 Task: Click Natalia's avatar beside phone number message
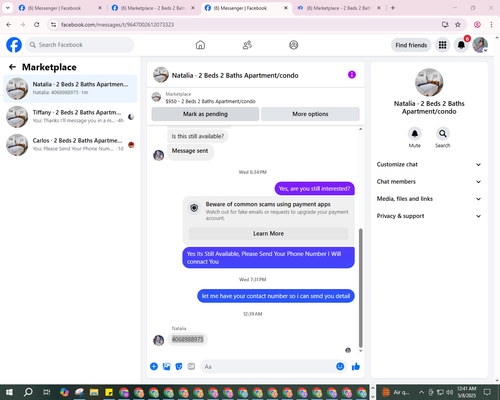click(x=159, y=340)
